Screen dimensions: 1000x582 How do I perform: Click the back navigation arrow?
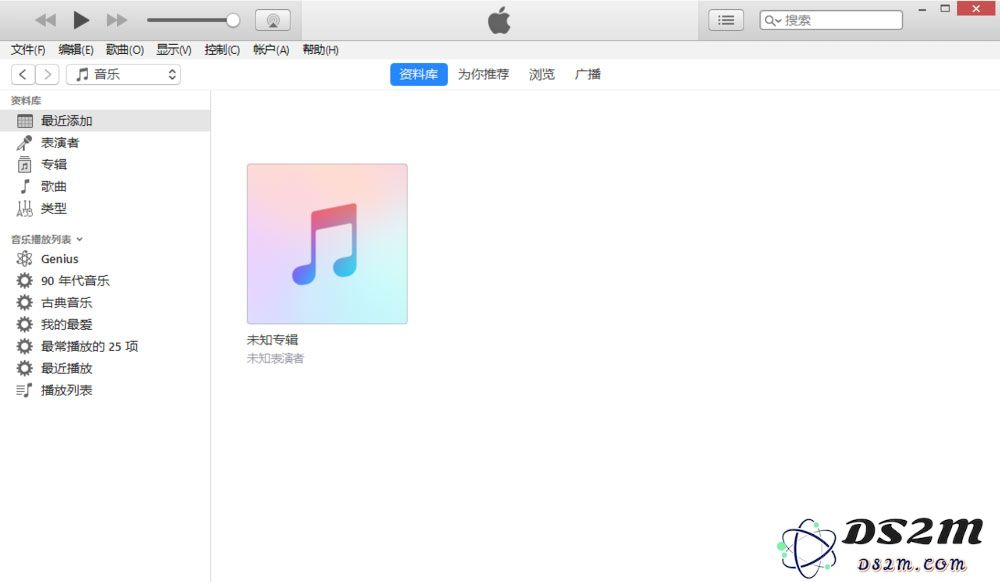[x=23, y=75]
